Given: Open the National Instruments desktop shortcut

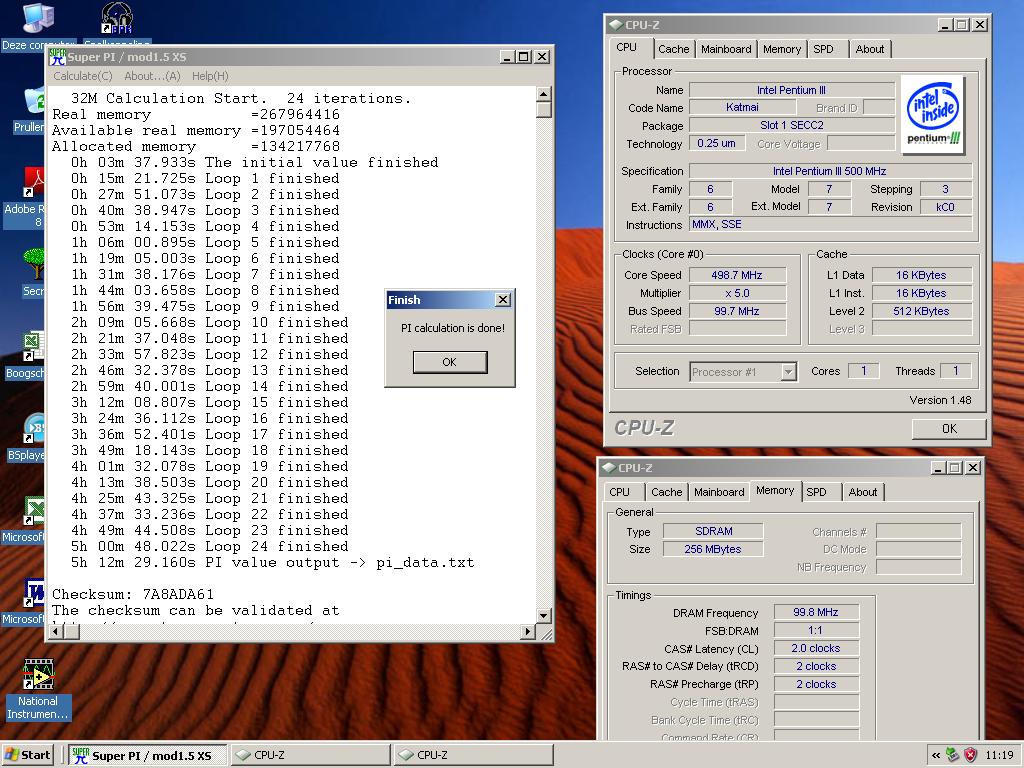Looking at the screenshot, I should [x=39, y=675].
